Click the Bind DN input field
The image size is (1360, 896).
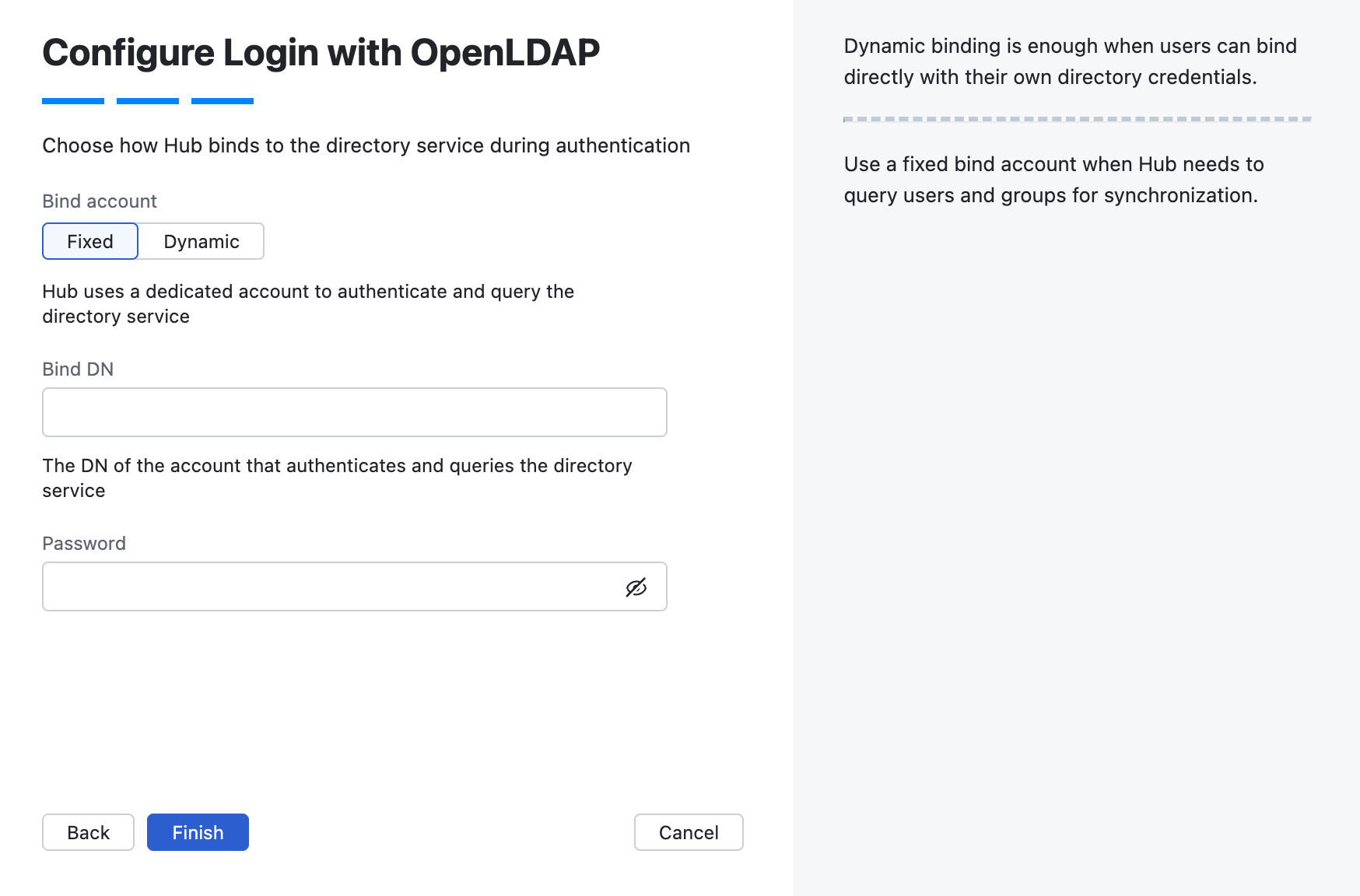(355, 412)
